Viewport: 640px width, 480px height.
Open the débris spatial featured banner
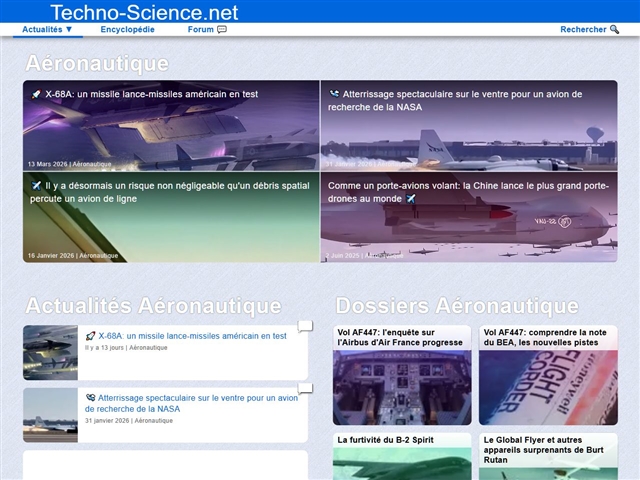(171, 217)
